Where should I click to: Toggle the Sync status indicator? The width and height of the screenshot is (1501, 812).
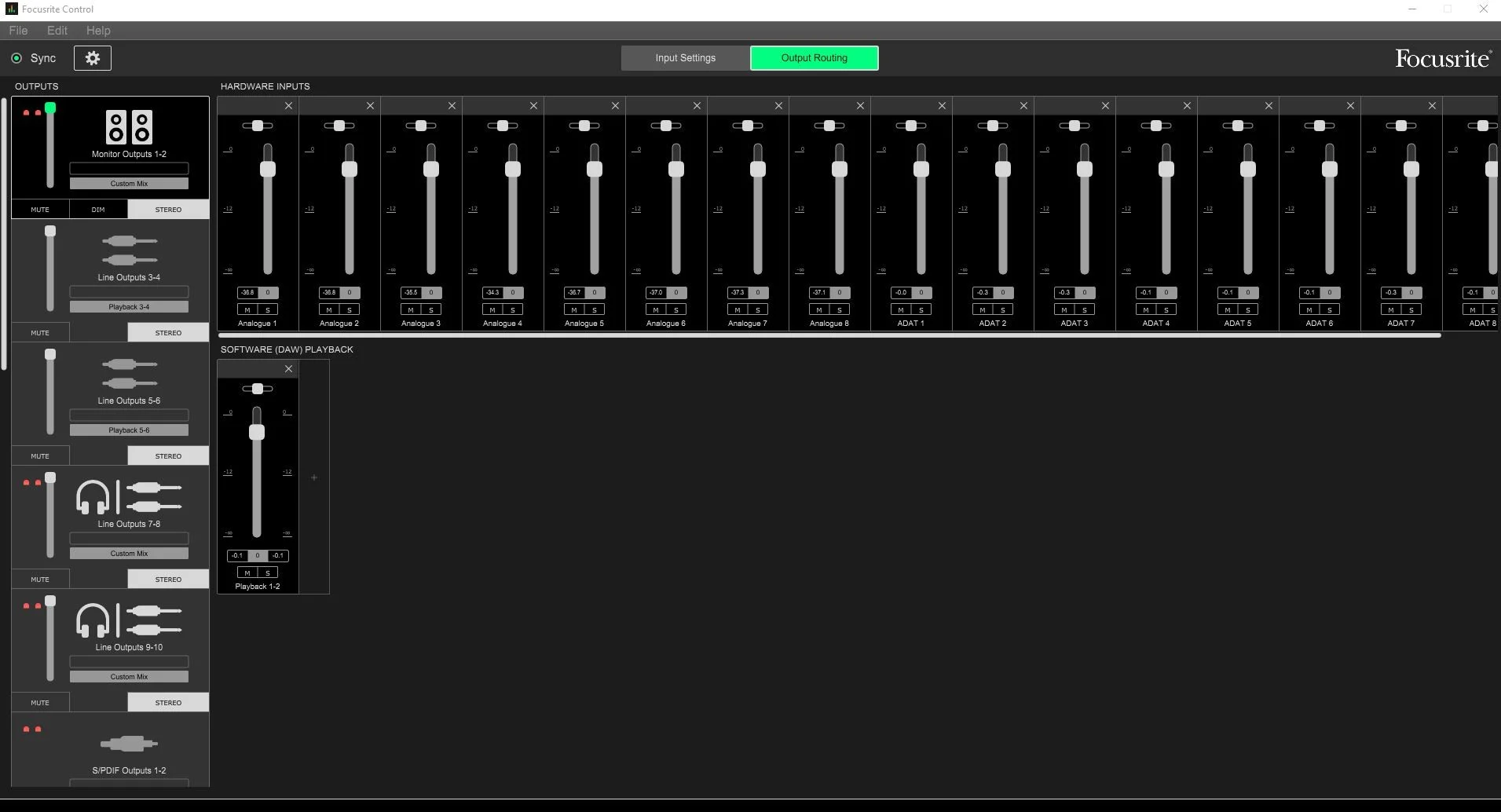point(16,58)
